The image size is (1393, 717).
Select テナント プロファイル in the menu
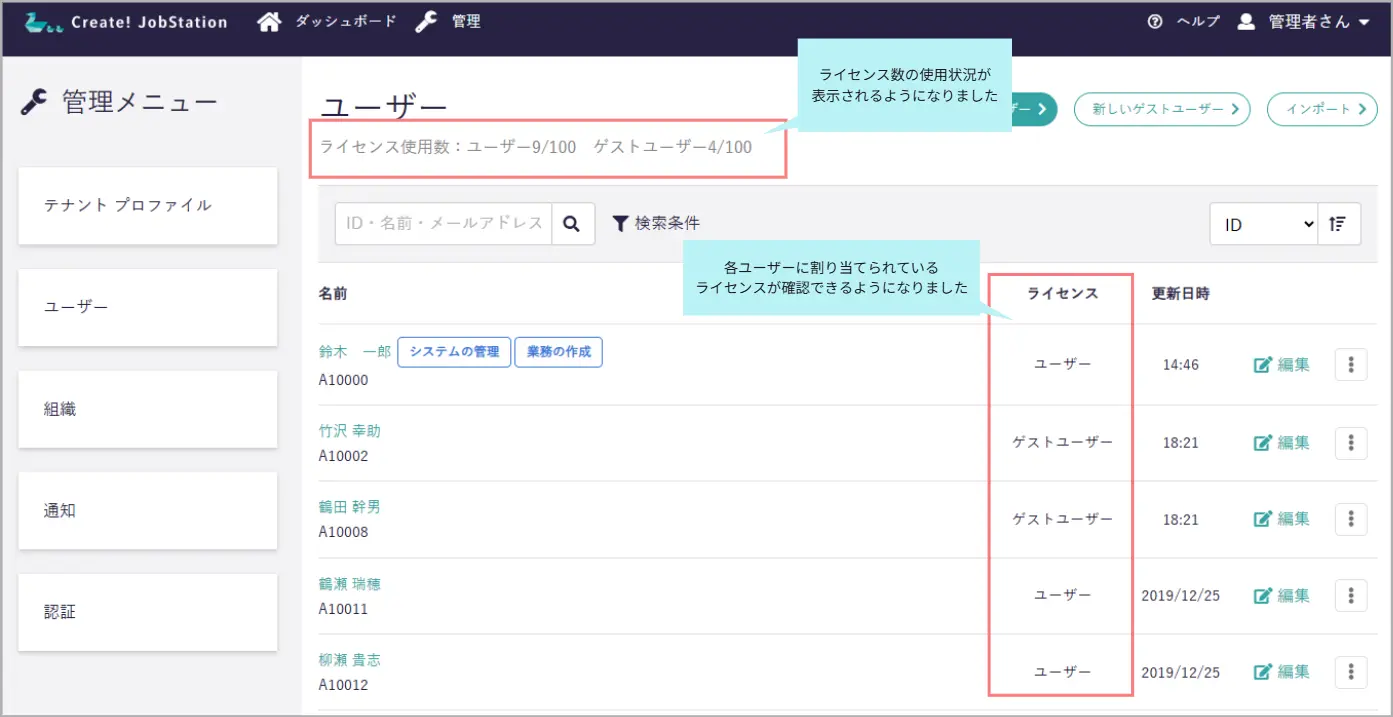(148, 205)
